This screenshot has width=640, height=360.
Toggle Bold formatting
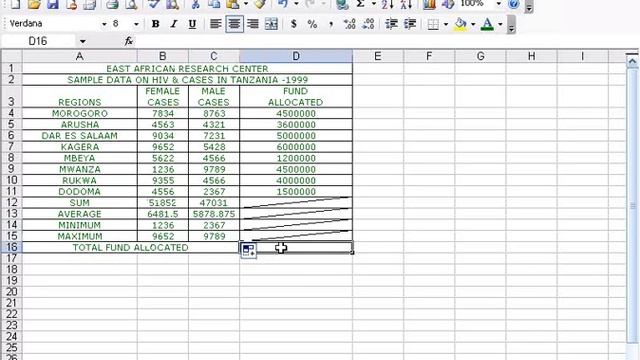[155, 24]
